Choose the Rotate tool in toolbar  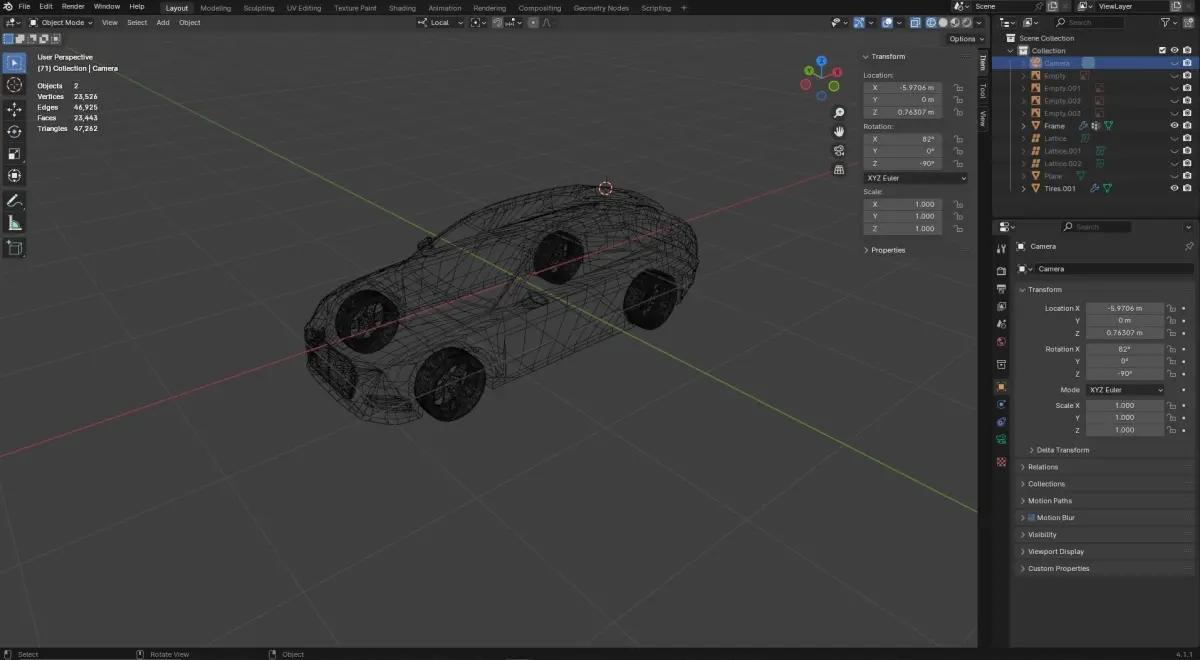pos(15,131)
